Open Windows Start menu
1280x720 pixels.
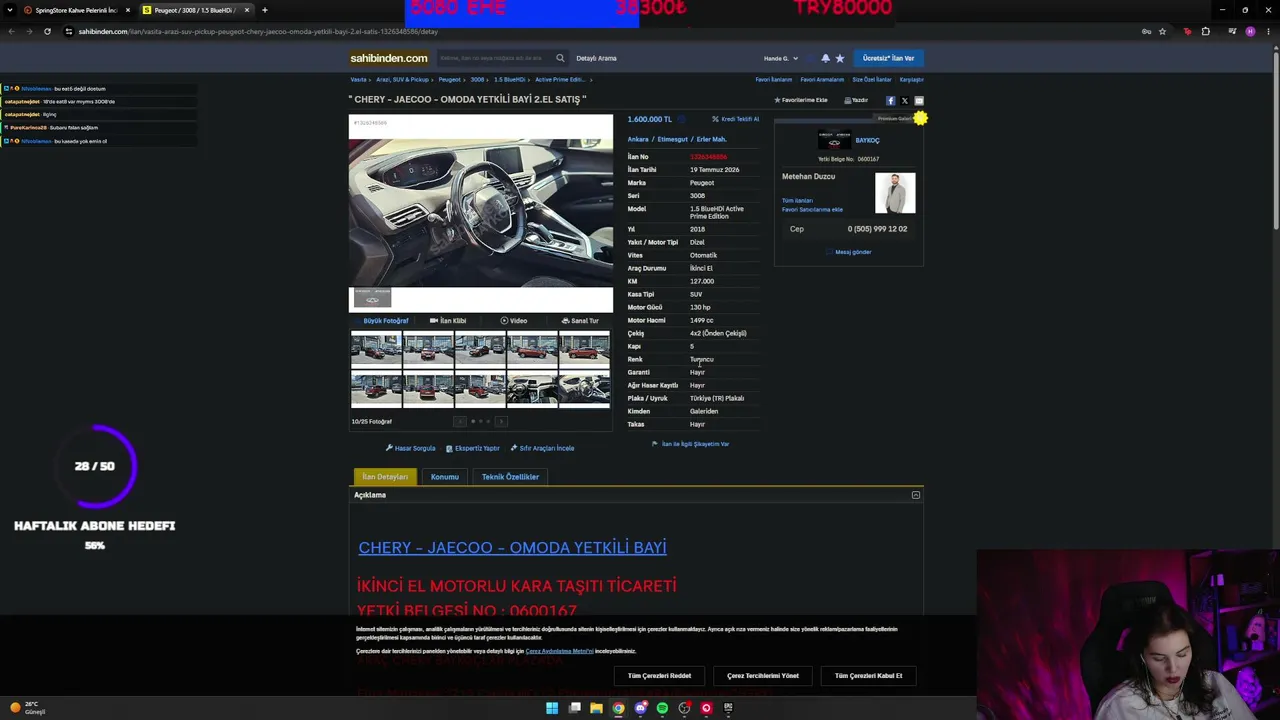pyautogui.click(x=552, y=708)
